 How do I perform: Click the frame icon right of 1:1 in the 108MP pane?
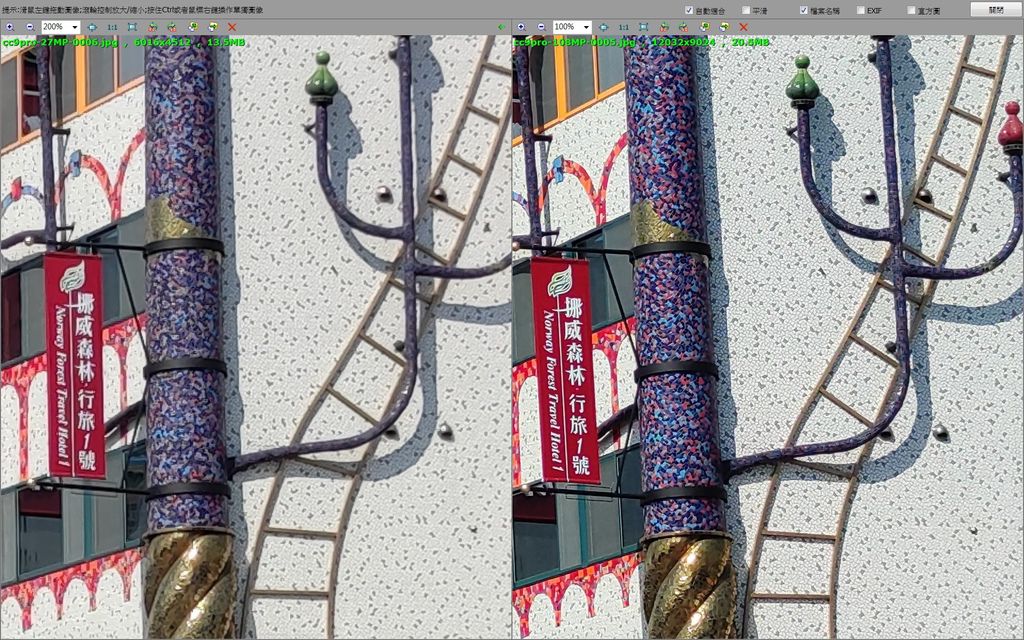coord(643,27)
